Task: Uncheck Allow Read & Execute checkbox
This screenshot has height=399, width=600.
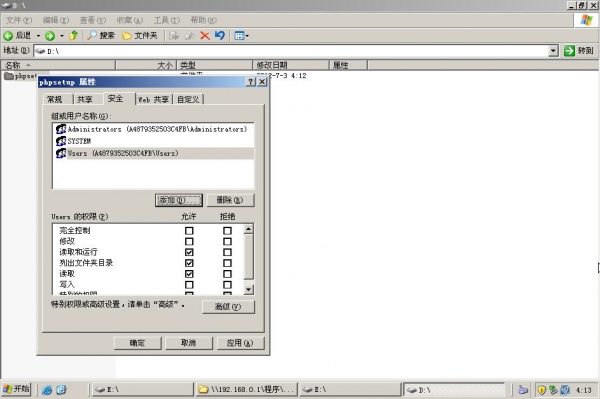Action: [189, 252]
